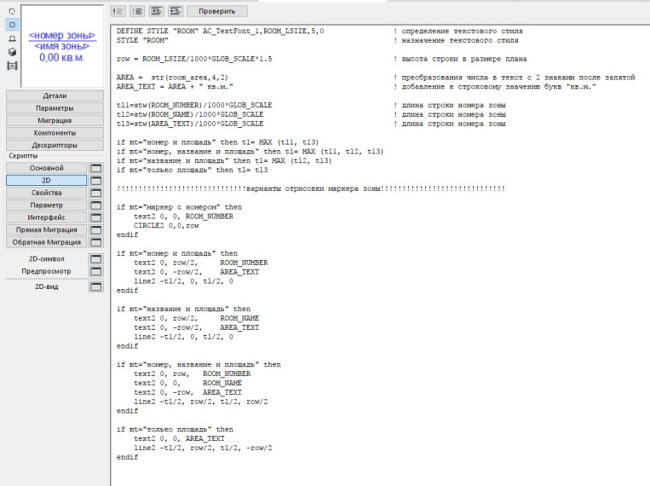Click the fourth indent icon beside Проверить

174,11
